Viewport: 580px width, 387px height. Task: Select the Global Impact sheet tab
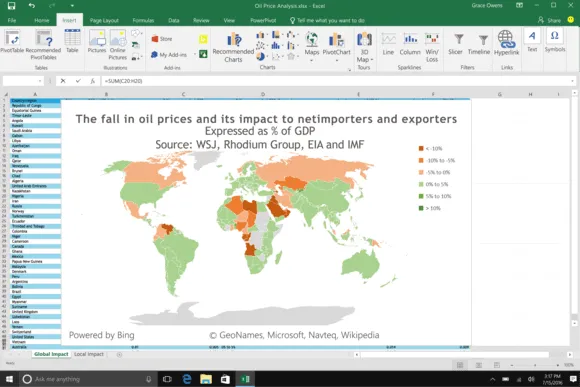[x=51, y=354]
